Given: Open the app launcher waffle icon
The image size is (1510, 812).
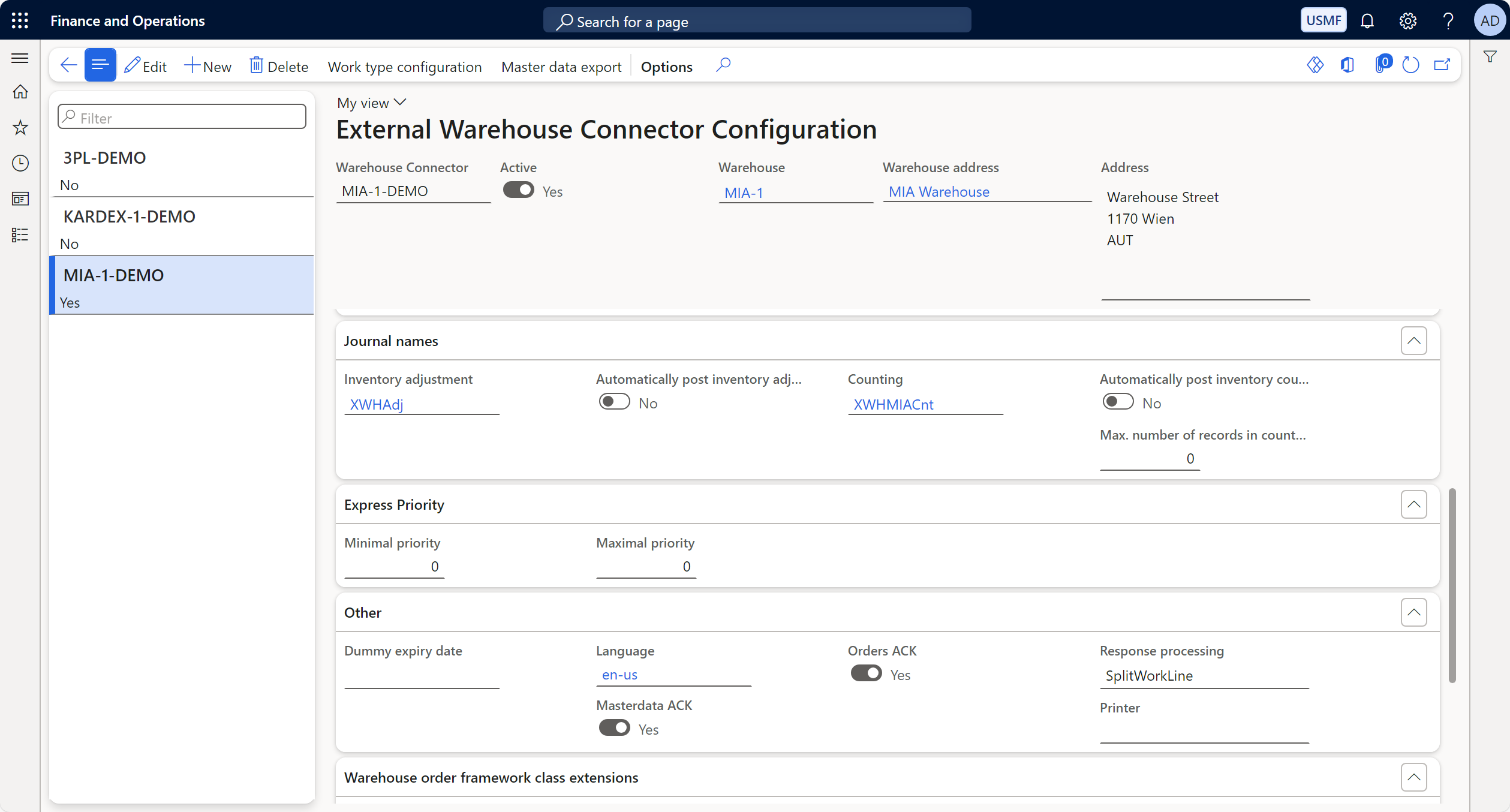Looking at the screenshot, I should click(x=20, y=20).
